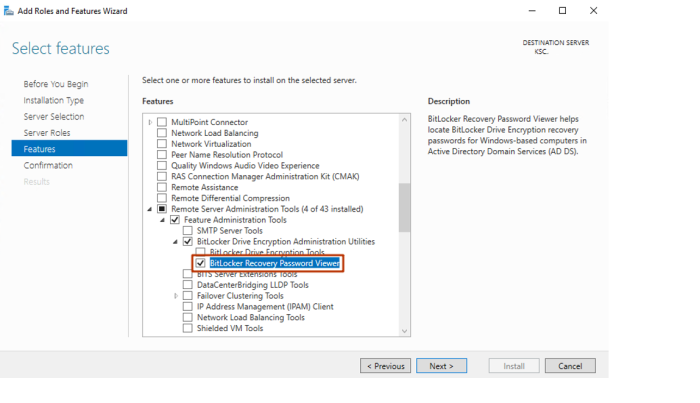Check the Network Load Balancing Tools checkbox
700x403 pixels.
[x=188, y=317]
